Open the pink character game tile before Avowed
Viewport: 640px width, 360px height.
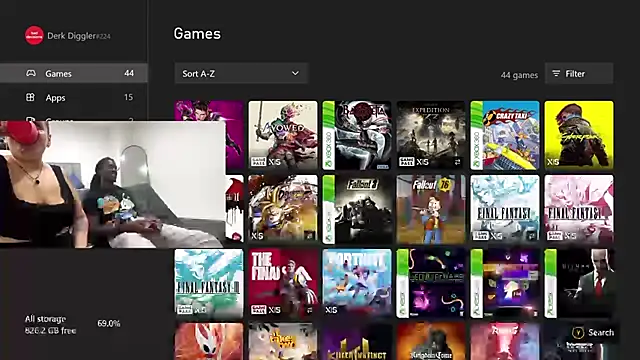coord(209,111)
